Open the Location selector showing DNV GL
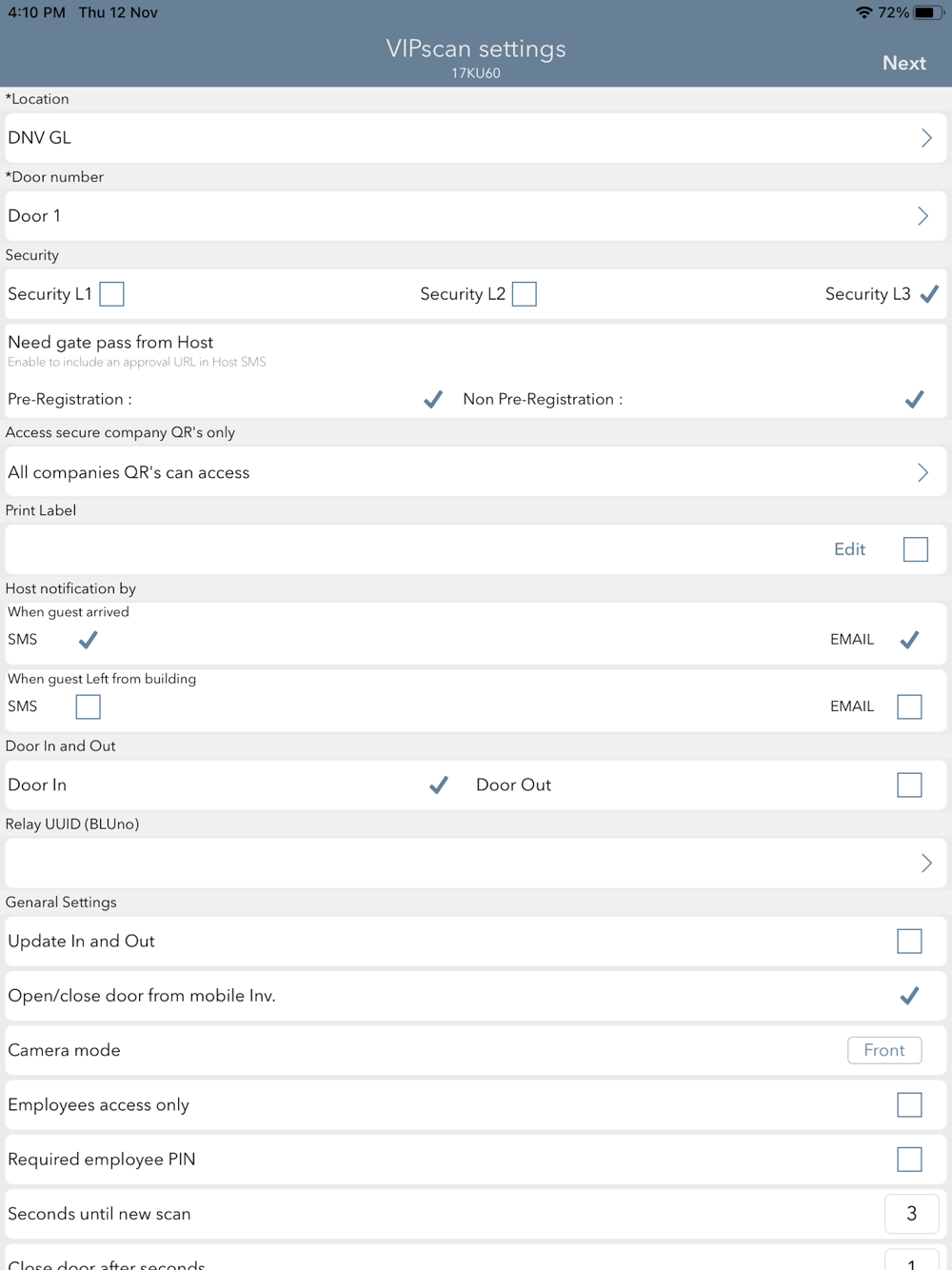 (476, 138)
